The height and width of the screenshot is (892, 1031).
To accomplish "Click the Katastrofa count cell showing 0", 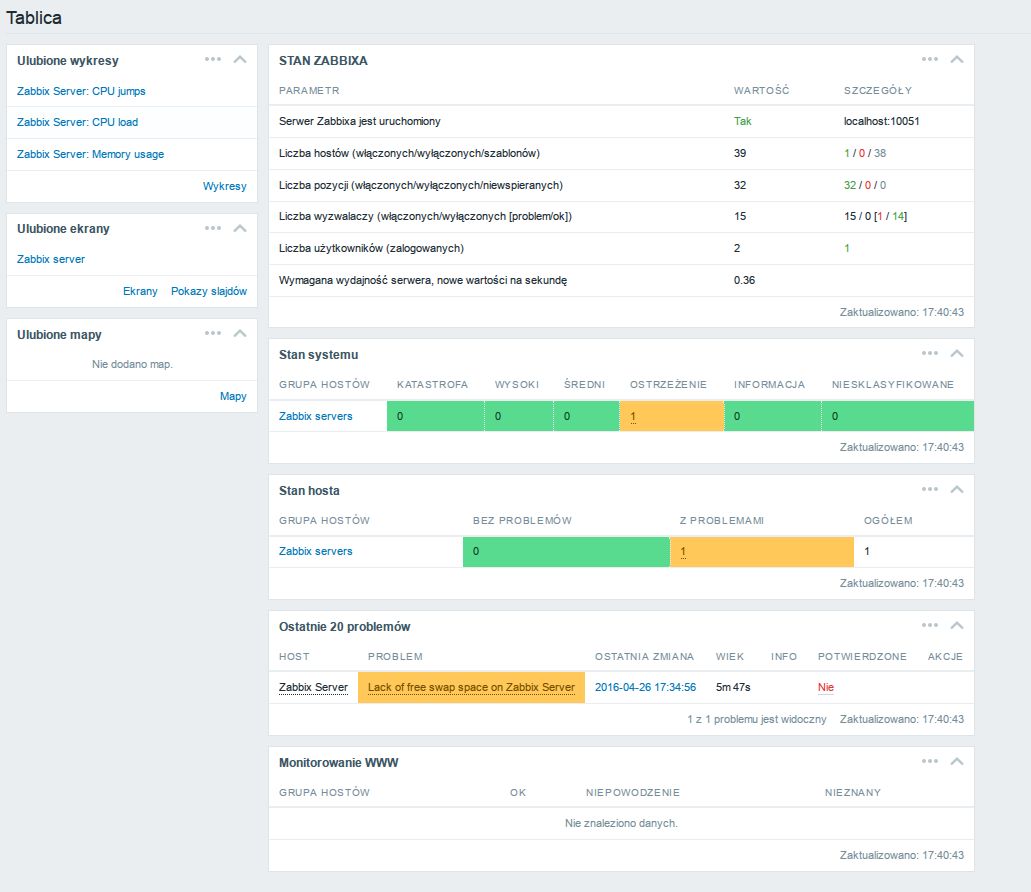I will [435, 416].
